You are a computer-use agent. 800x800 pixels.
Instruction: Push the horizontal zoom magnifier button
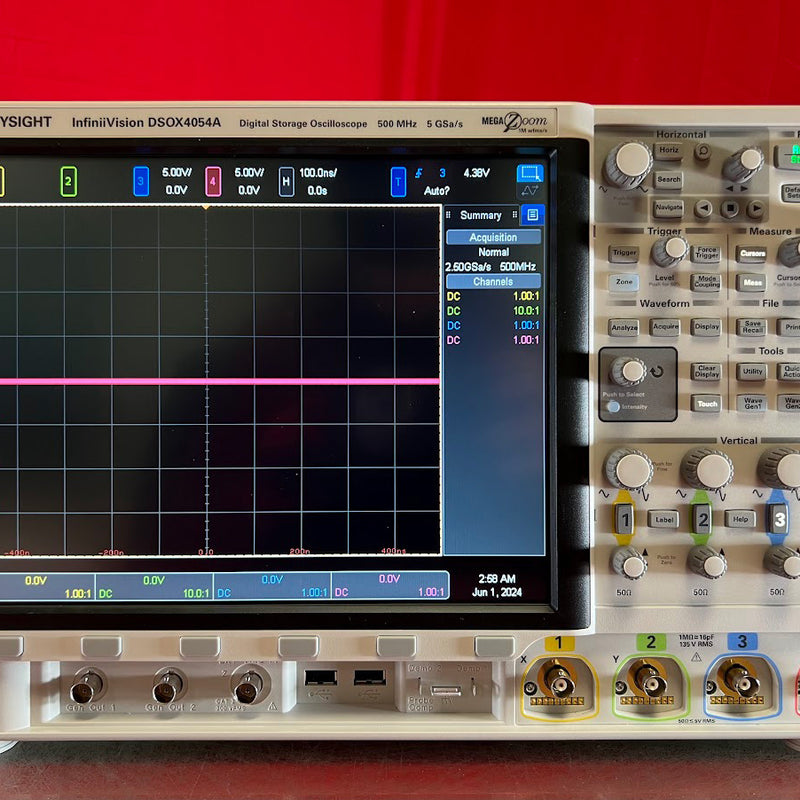coord(703,152)
